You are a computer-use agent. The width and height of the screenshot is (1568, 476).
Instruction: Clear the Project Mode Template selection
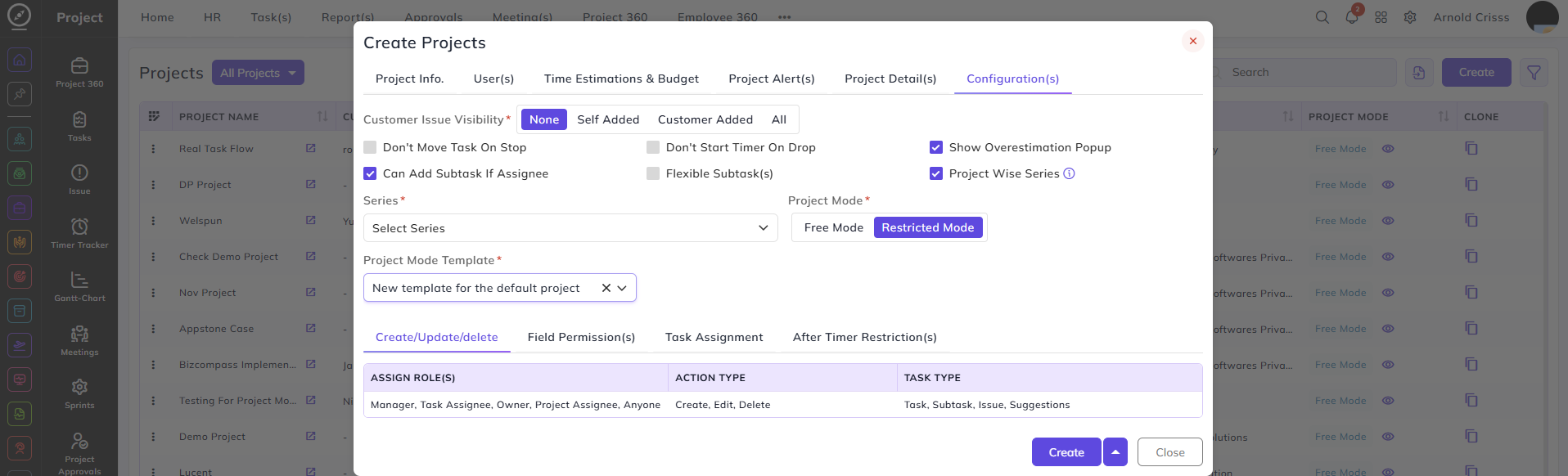[606, 288]
